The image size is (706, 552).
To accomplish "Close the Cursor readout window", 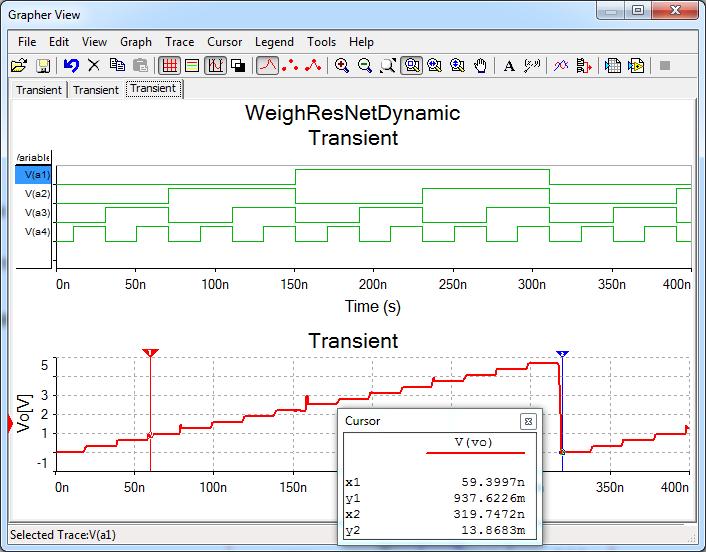I will pyautogui.click(x=528, y=421).
